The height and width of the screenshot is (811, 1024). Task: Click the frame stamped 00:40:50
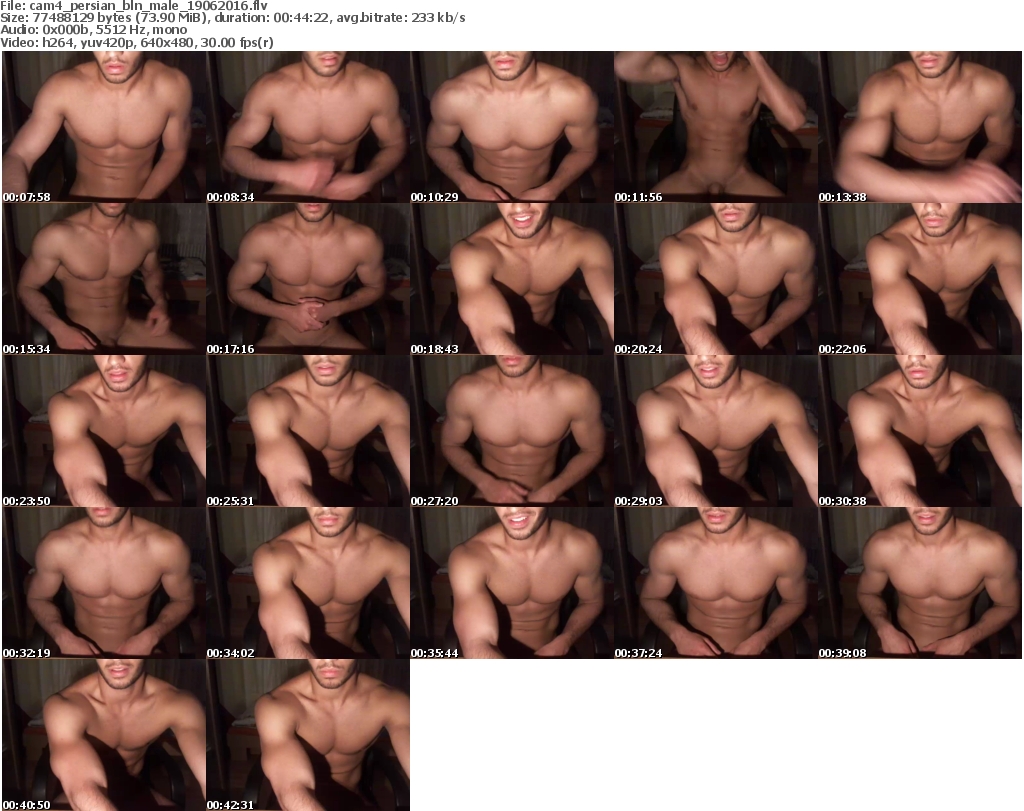(x=104, y=735)
